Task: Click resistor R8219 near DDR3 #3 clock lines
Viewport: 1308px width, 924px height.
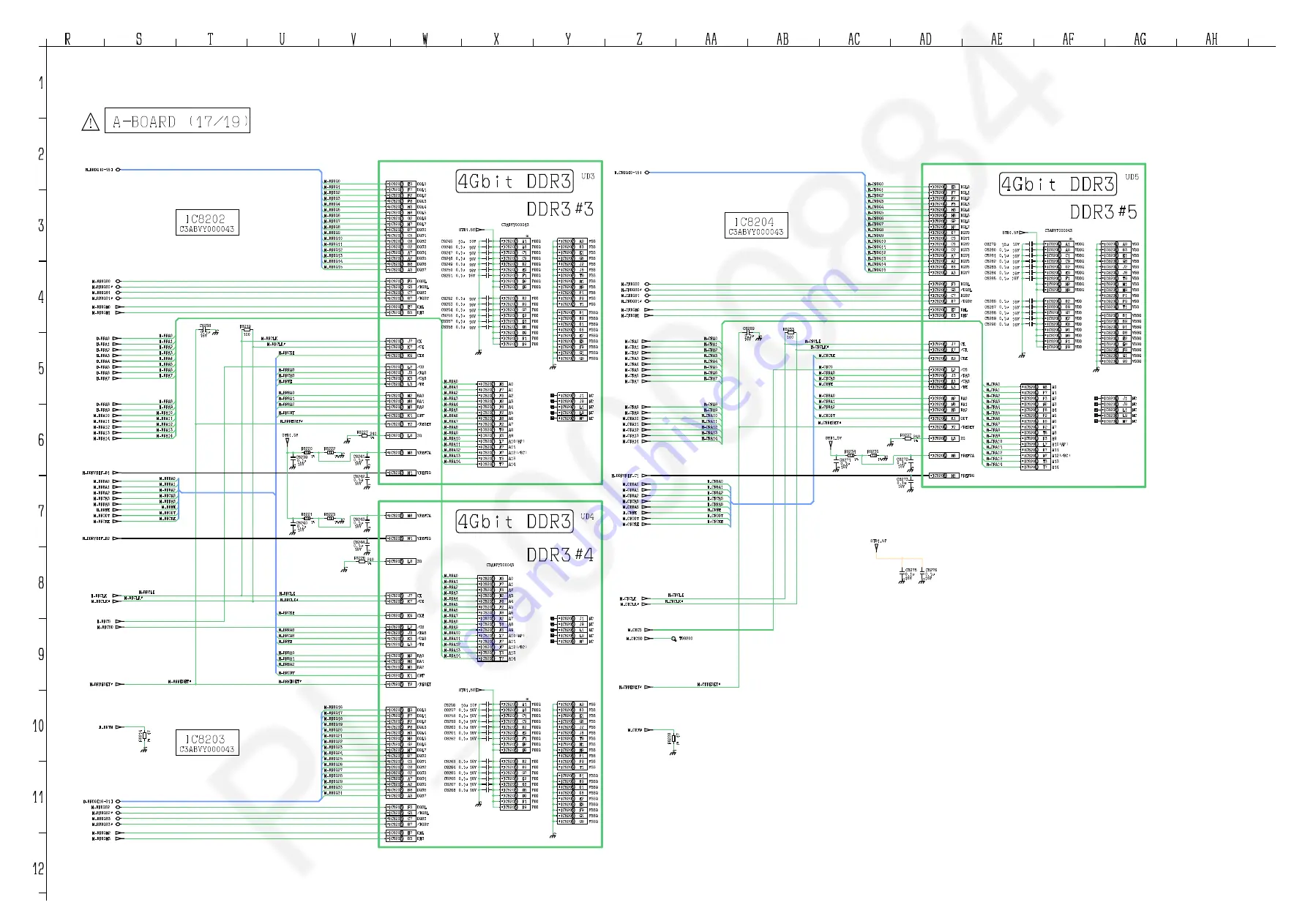Action: click(246, 331)
